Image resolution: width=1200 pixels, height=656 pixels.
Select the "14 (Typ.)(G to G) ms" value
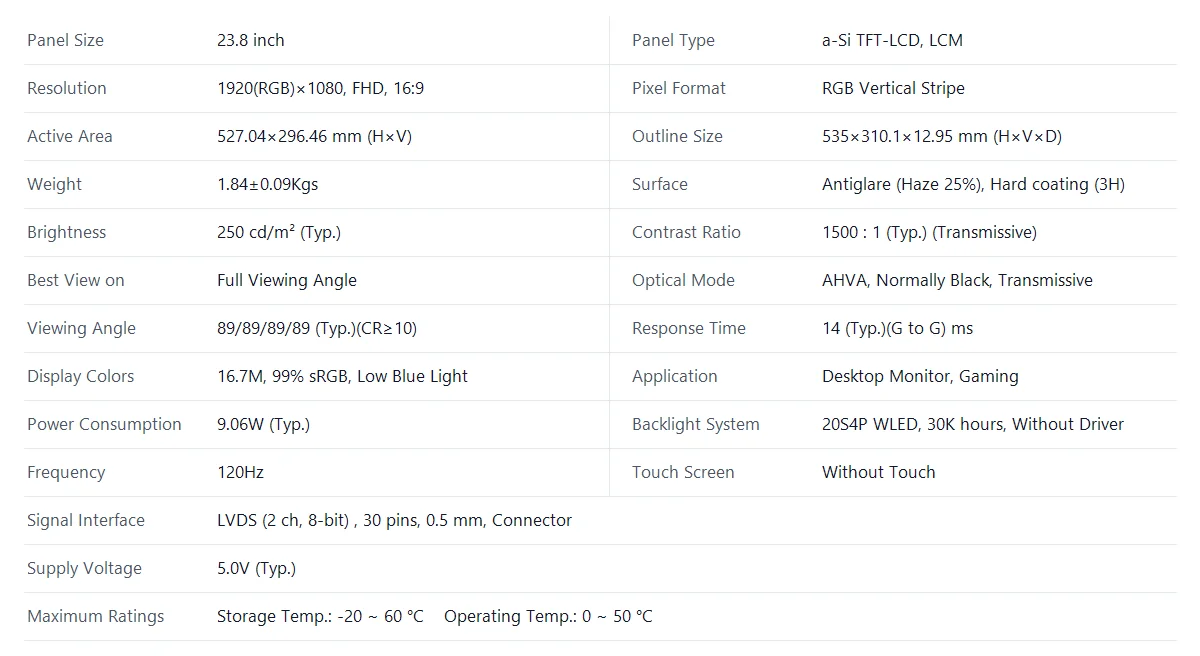pos(897,328)
